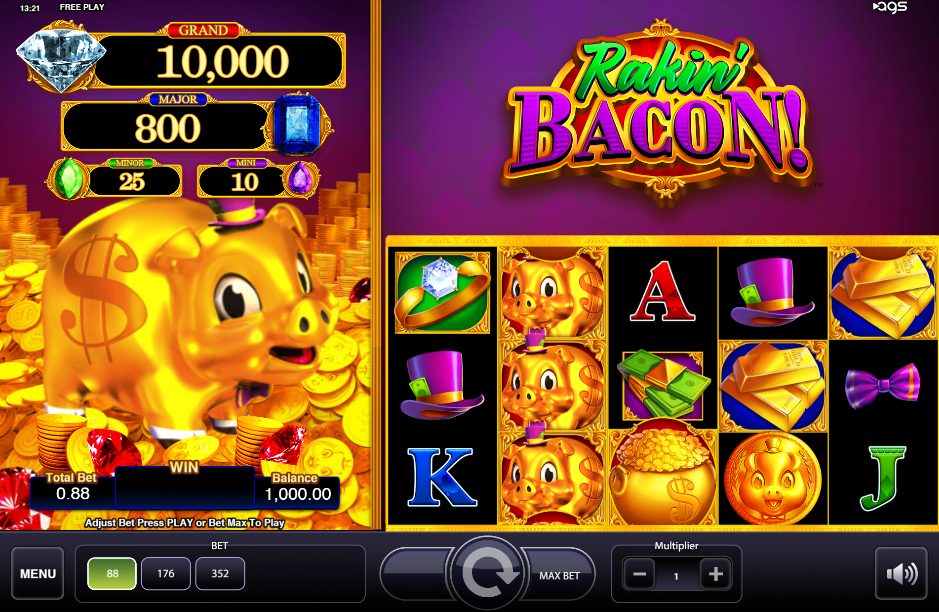Click the diamond ring symbol
The width and height of the screenshot is (939, 612).
pos(442,292)
